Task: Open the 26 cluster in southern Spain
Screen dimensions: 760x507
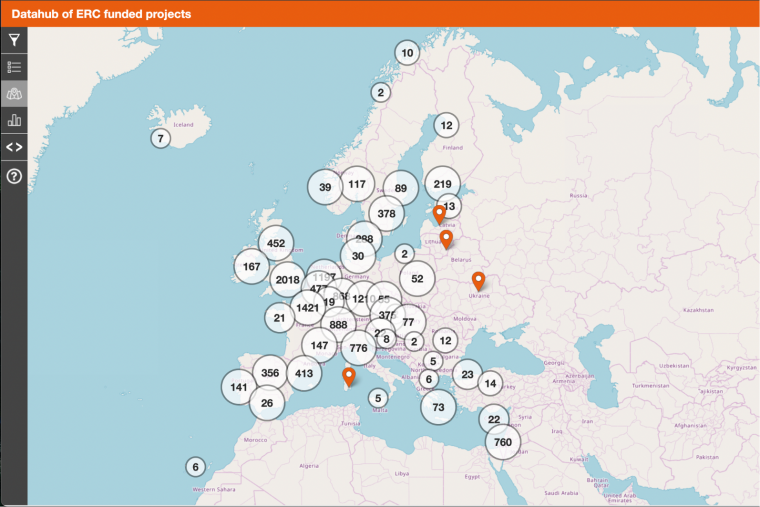Action: pyautogui.click(x=267, y=403)
